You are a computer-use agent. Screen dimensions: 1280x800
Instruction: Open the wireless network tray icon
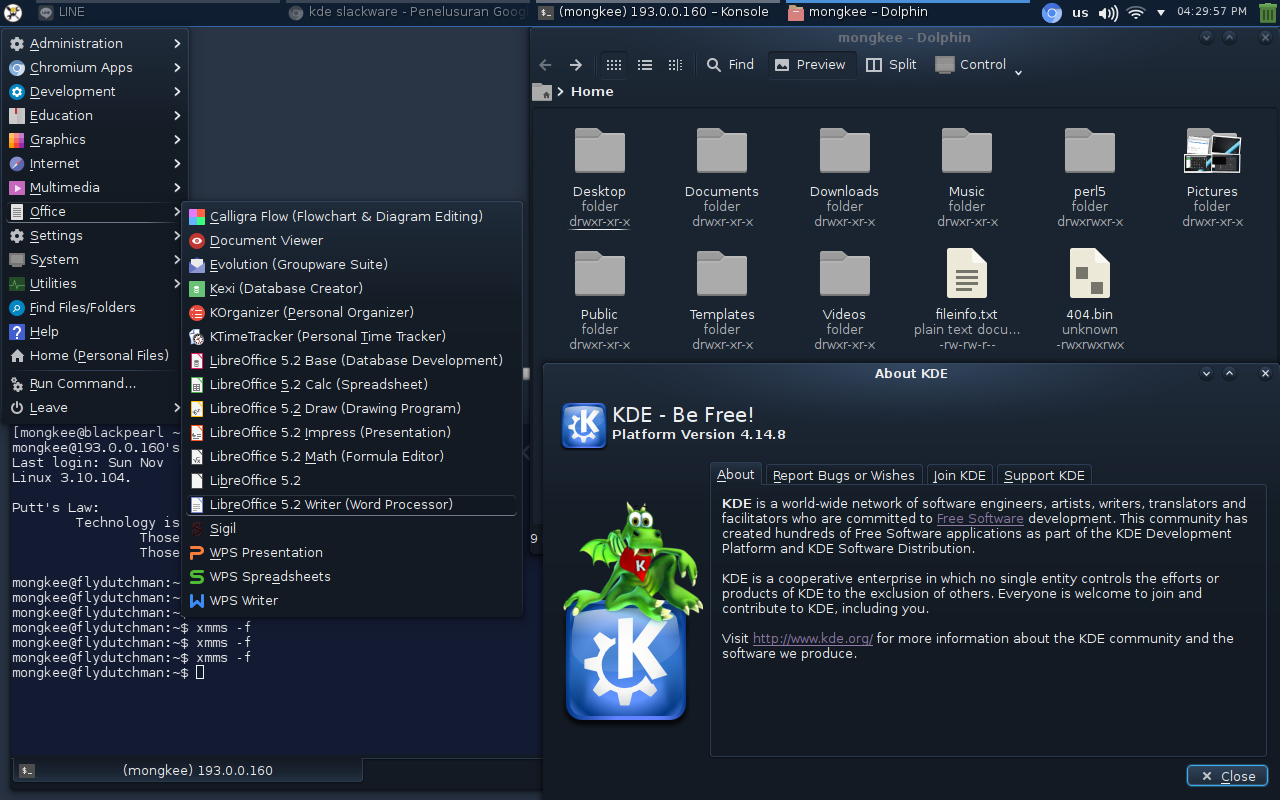1135,13
